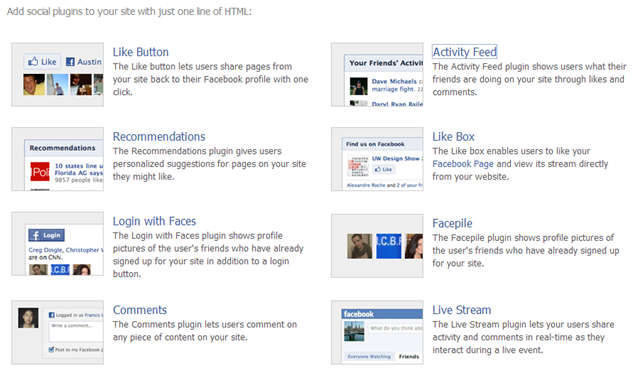Click the Live Stream description text
This screenshot has height=378, width=640.
(x=523, y=337)
